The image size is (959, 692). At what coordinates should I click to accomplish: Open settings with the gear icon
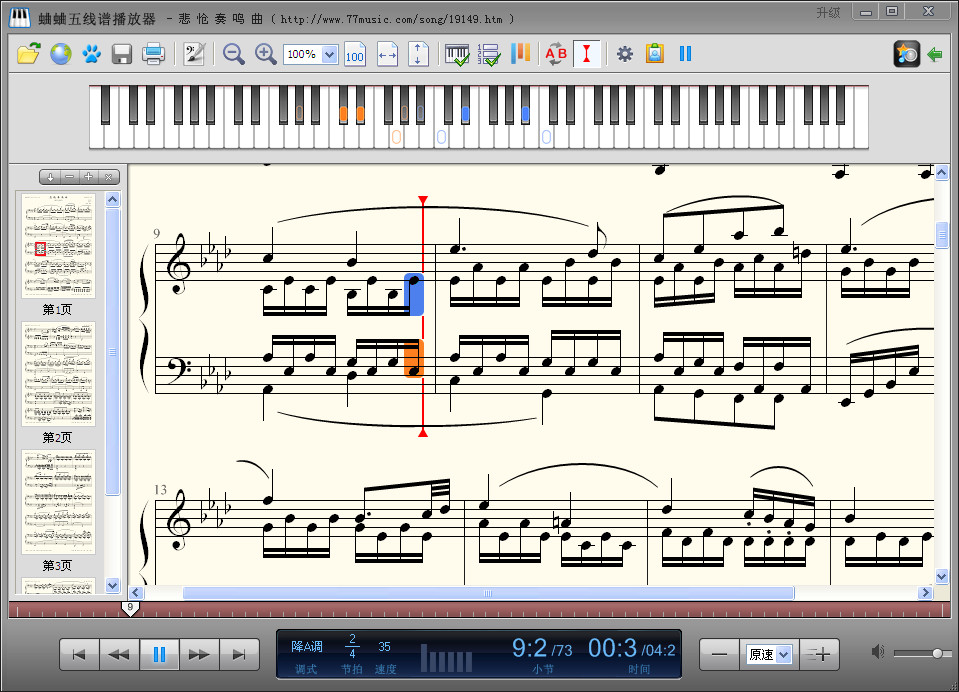(624, 54)
